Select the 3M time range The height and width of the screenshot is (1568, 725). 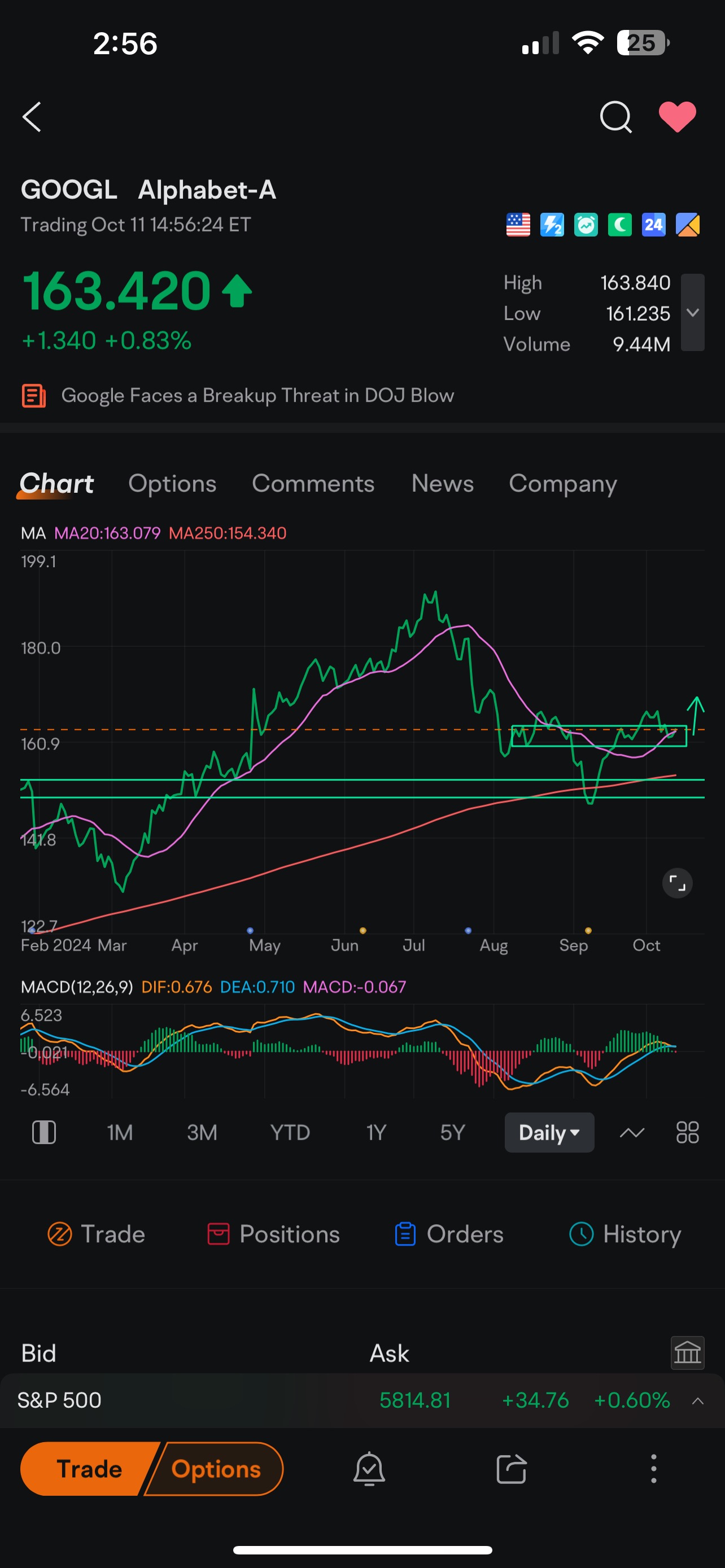(202, 1133)
